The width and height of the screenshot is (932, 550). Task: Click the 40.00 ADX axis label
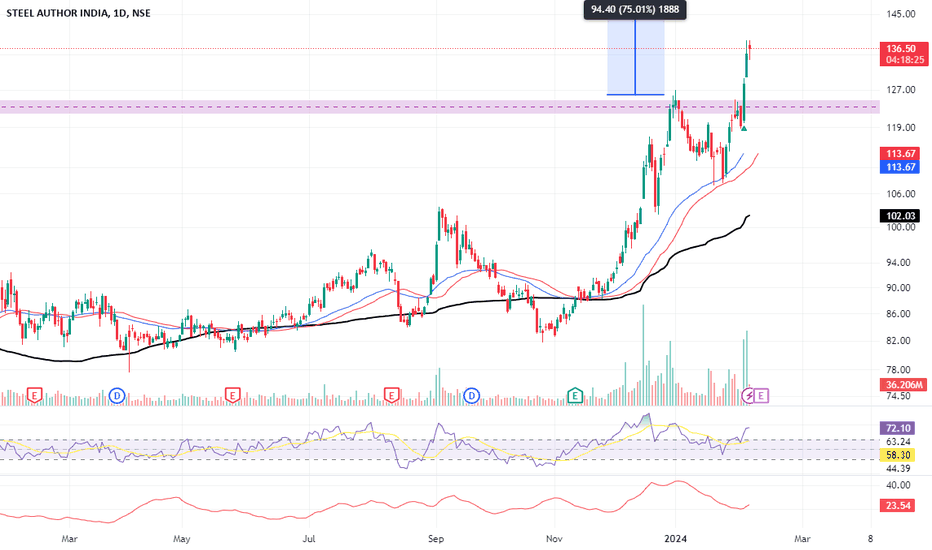(x=898, y=485)
